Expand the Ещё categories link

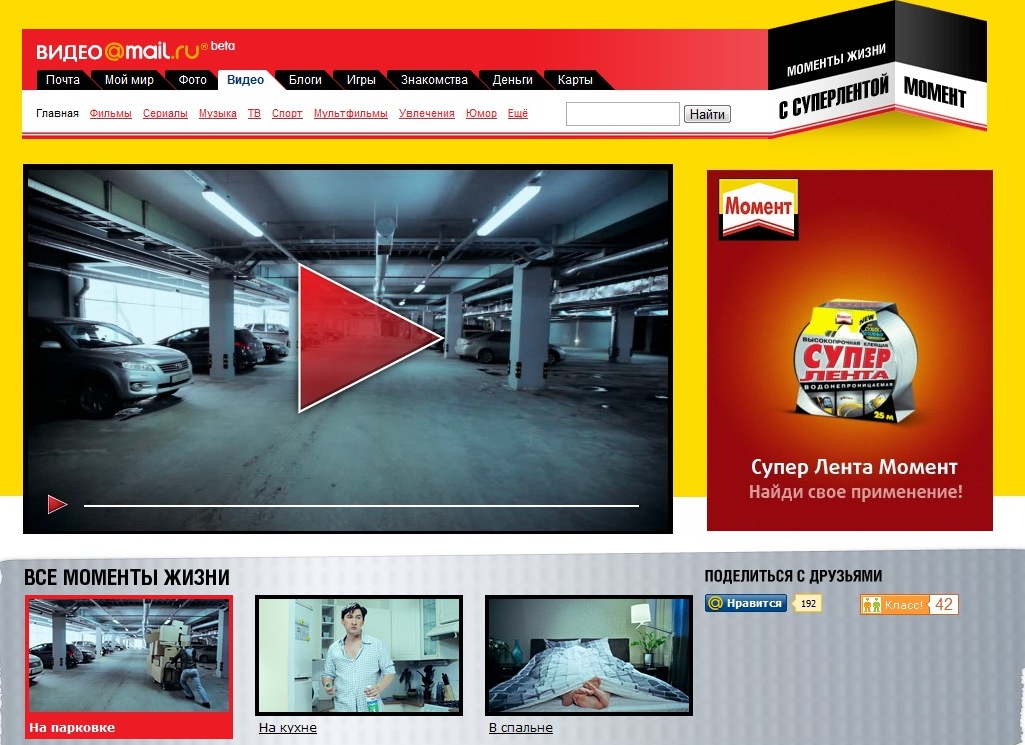[x=518, y=113]
